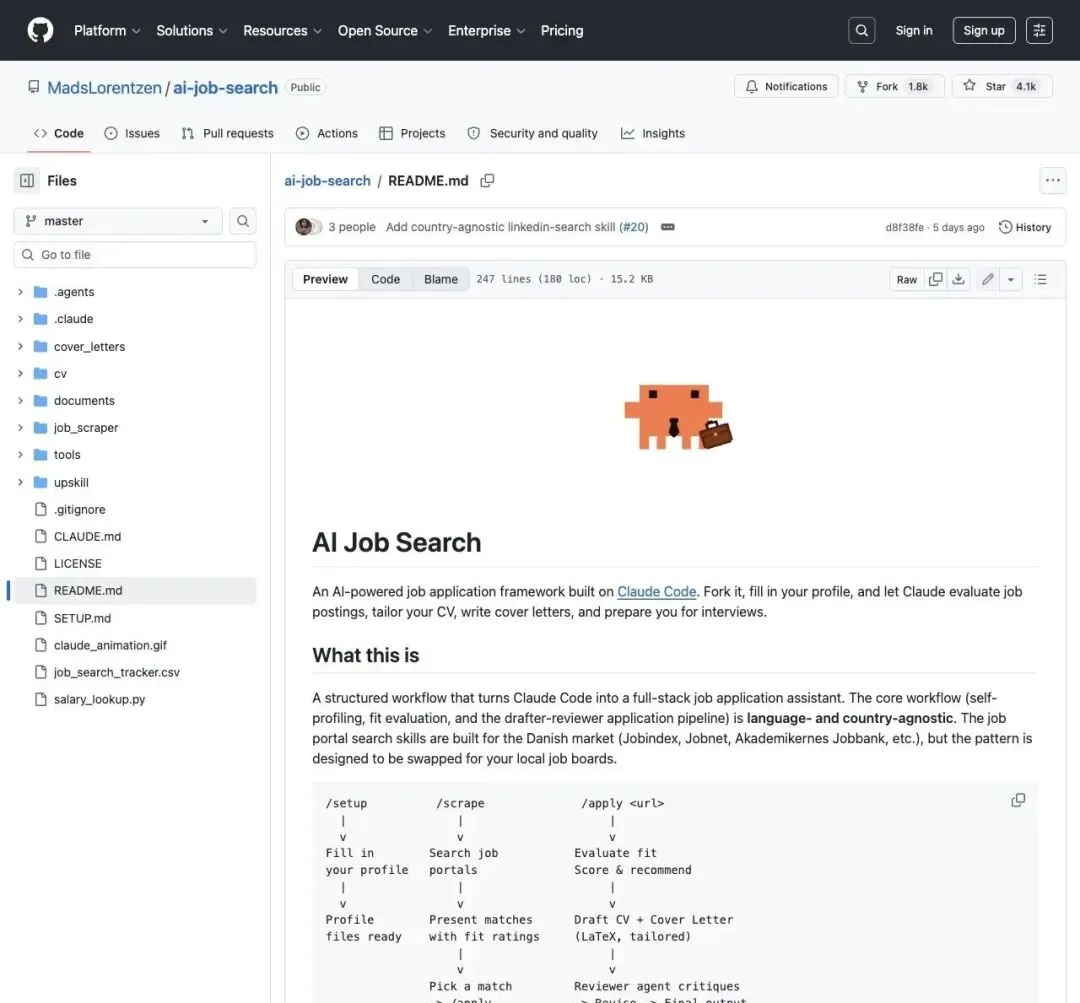Open salary_lookup.py file
Image resolution: width=1080 pixels, height=1003 pixels.
pos(99,699)
